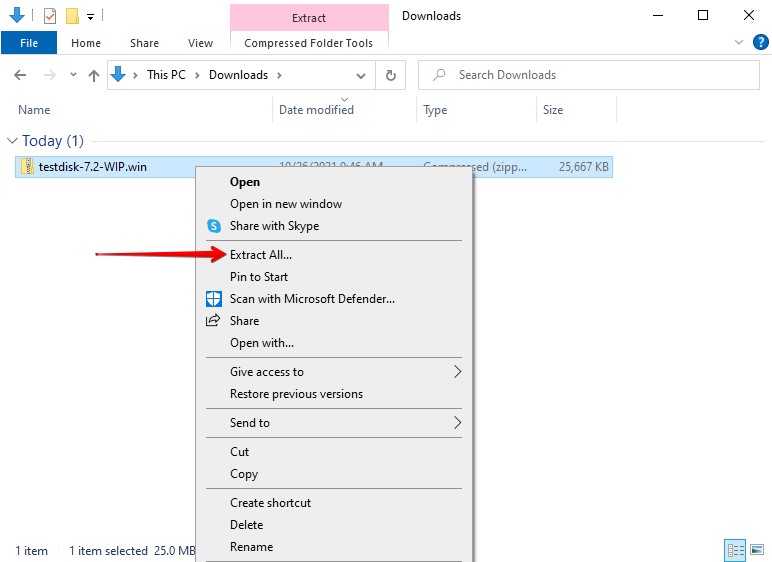Choose Extract All... from context menu
The image size is (772, 562).
261,255
